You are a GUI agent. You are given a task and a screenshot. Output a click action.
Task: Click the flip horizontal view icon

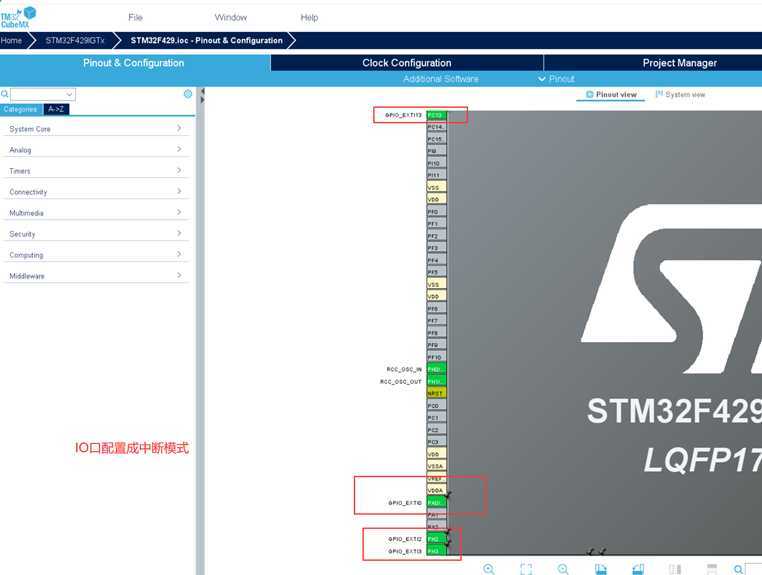[675, 569]
